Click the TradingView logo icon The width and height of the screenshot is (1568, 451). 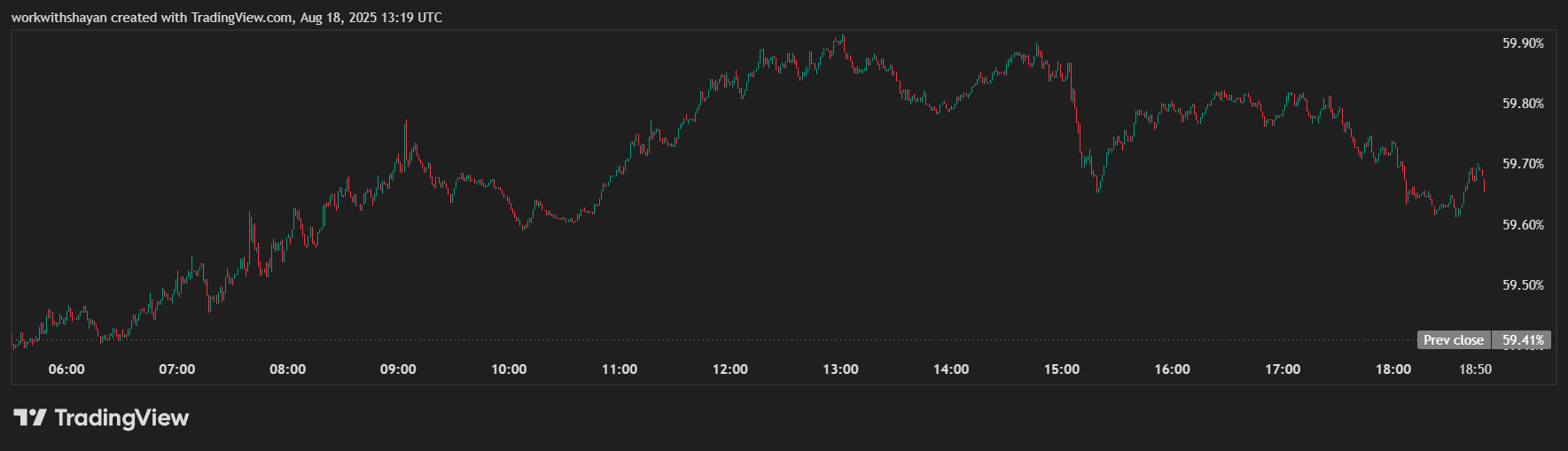30,417
